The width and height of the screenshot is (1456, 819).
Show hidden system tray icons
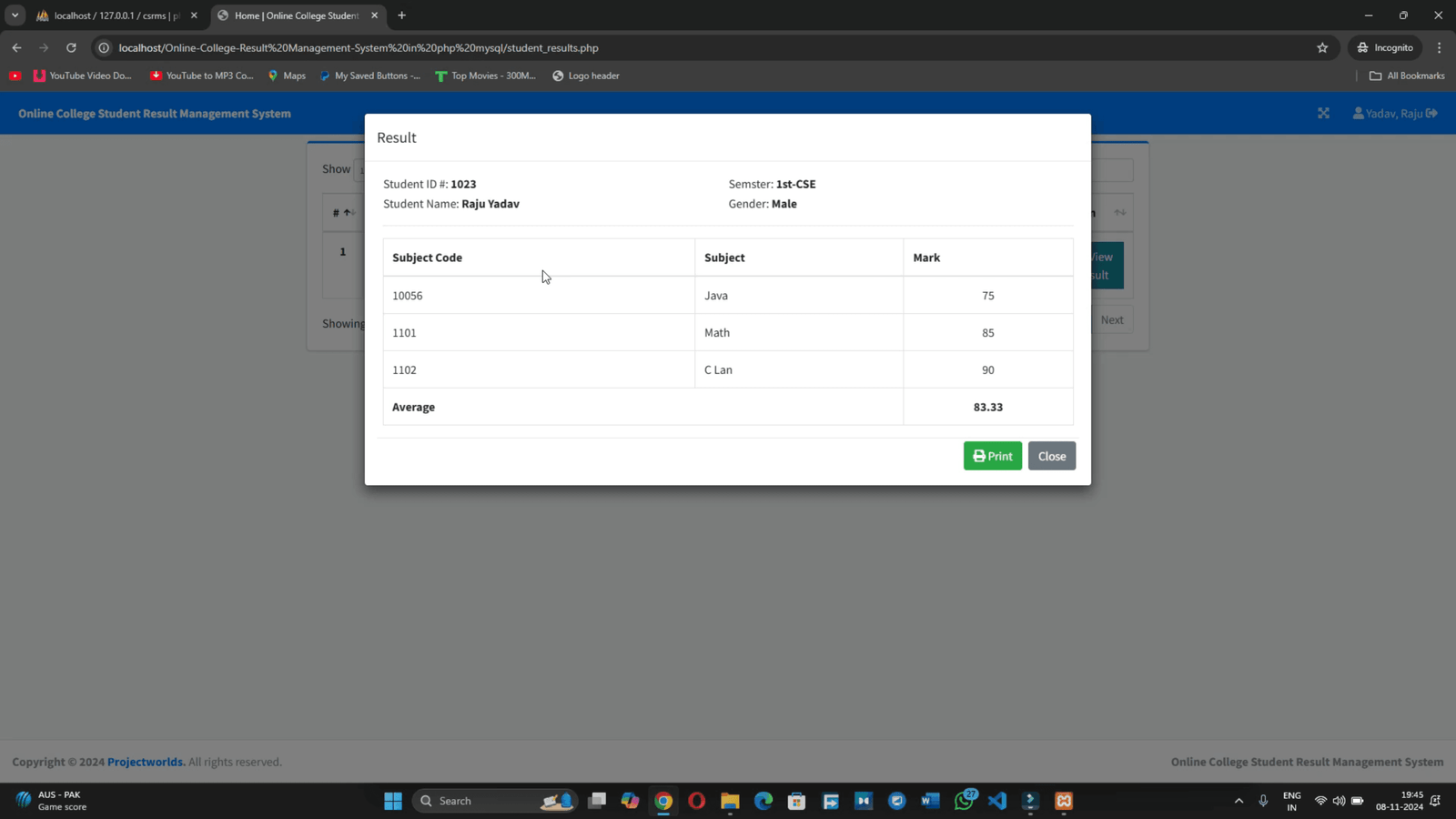click(1239, 801)
